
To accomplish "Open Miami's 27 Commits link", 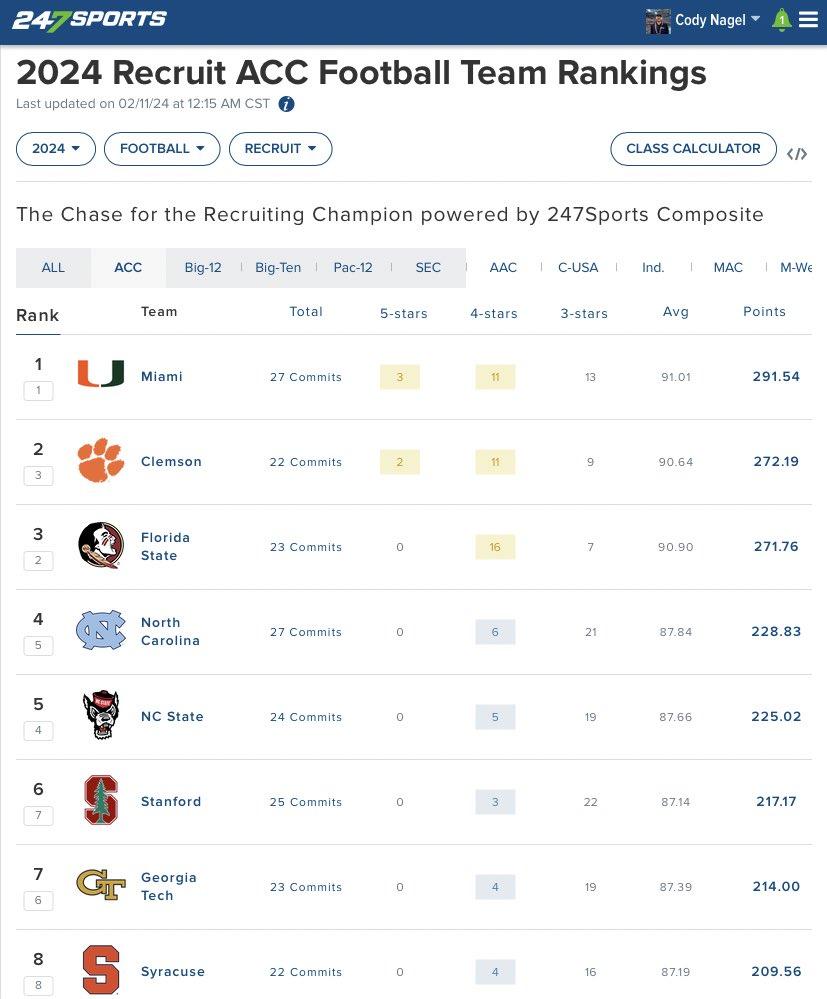I will 306,377.
